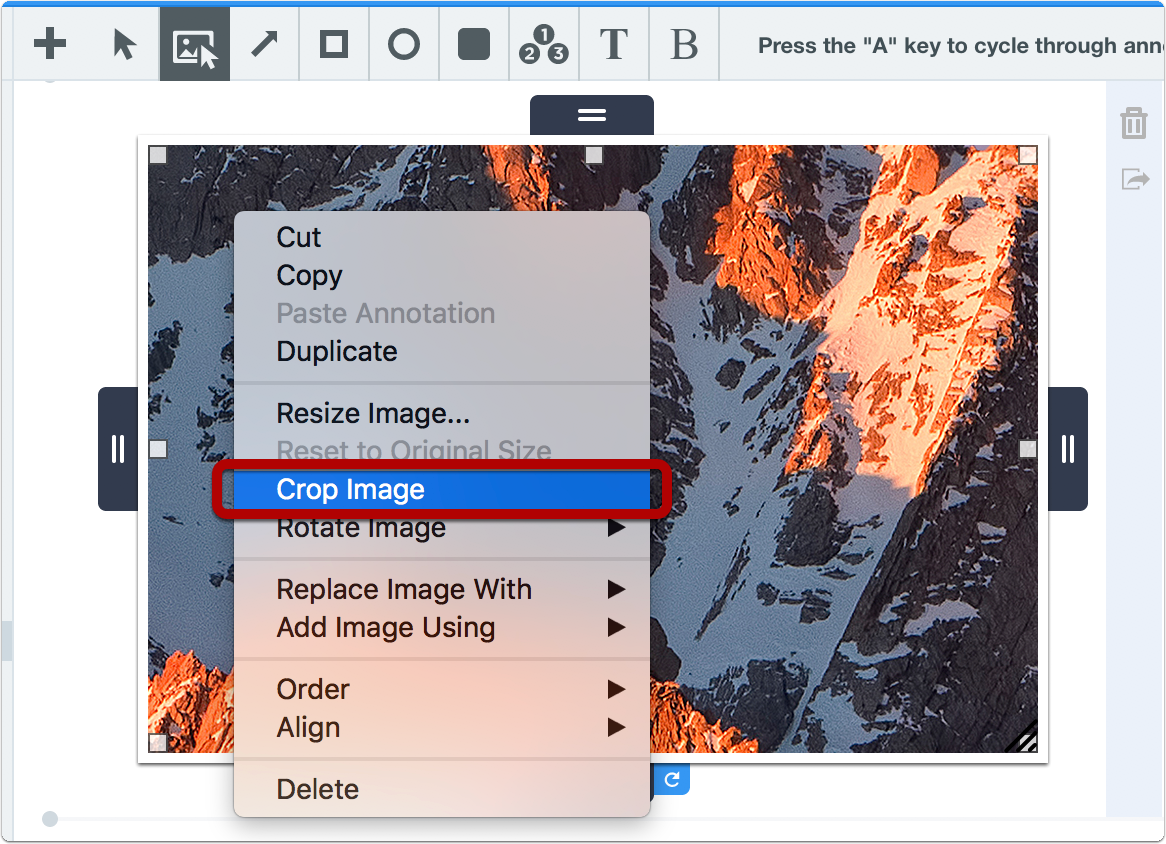The image size is (1166, 844).
Task: Expand the Replace Image With submenu
Action: tap(442, 589)
